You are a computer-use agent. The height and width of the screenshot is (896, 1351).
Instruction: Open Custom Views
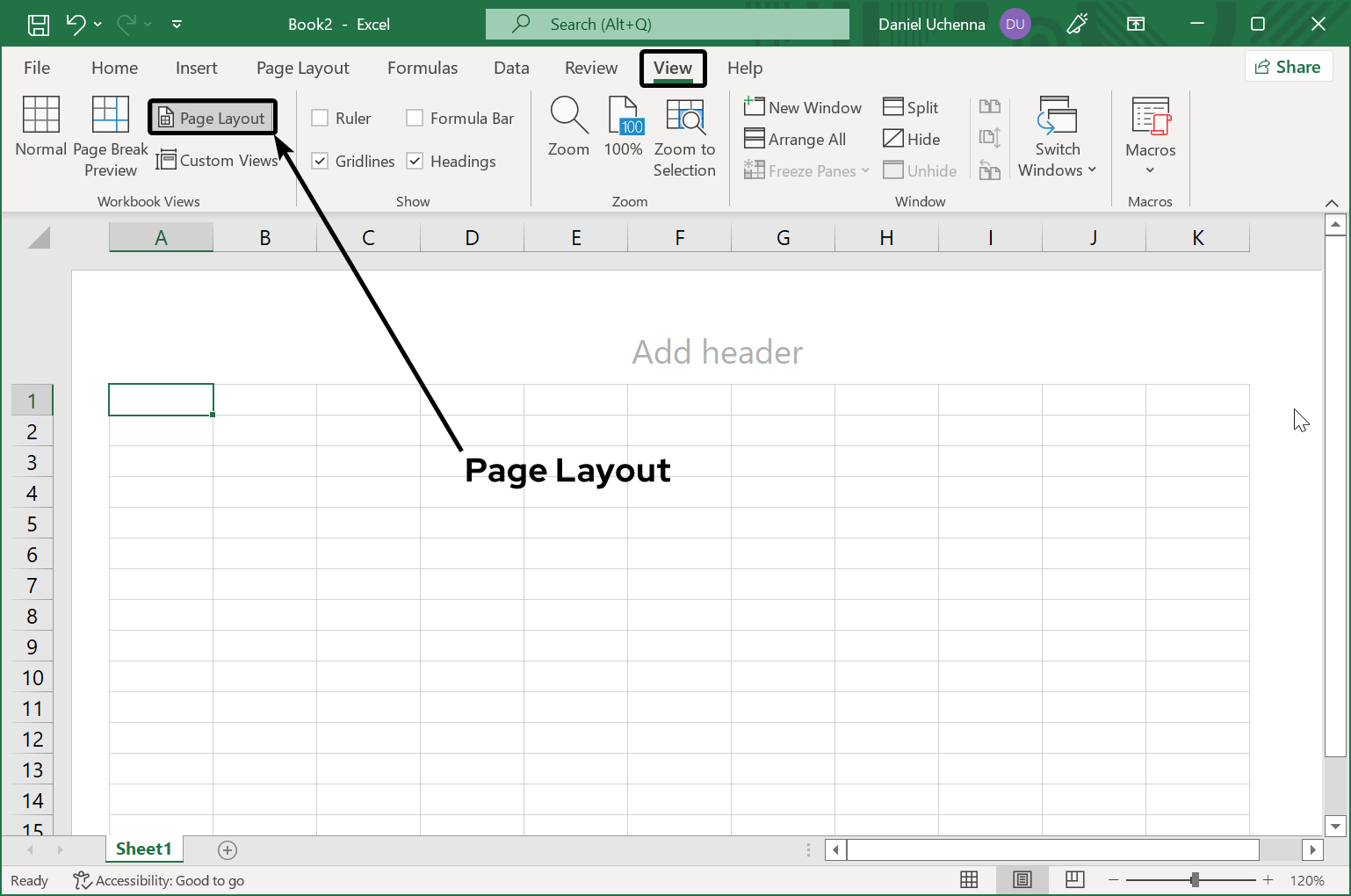pos(218,160)
